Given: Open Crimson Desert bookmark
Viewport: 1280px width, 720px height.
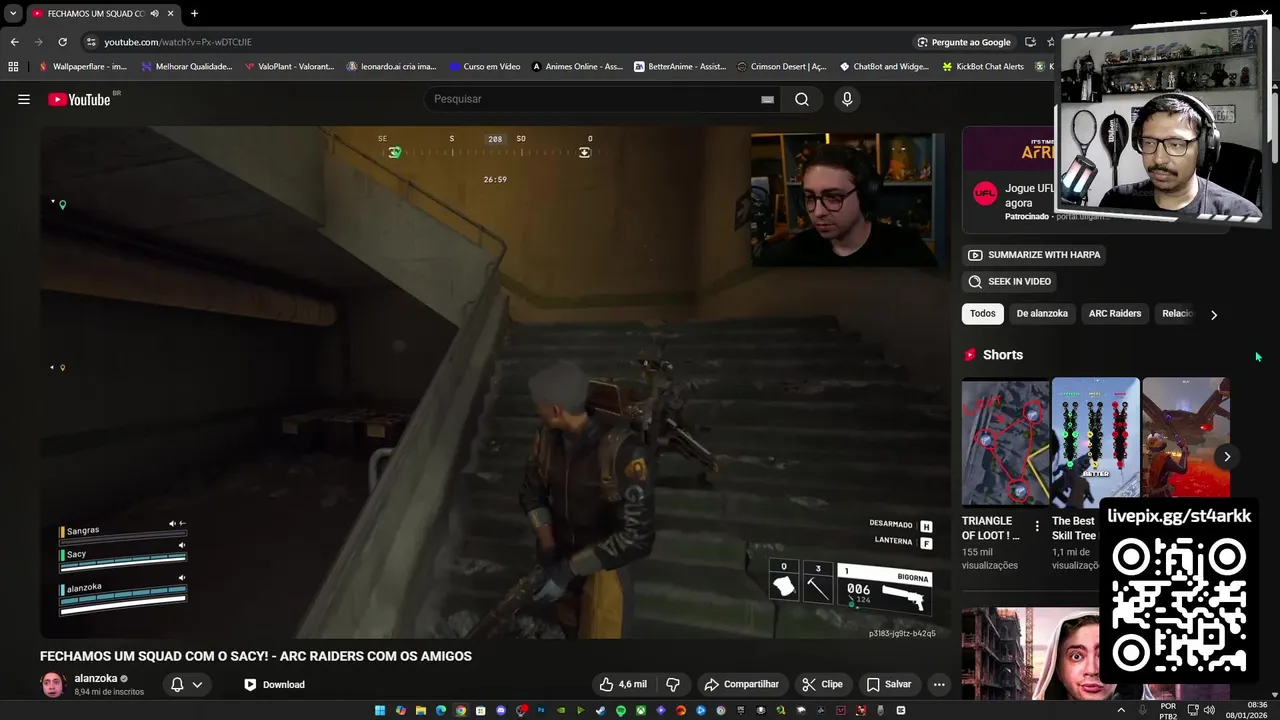Looking at the screenshot, I should [x=782, y=67].
